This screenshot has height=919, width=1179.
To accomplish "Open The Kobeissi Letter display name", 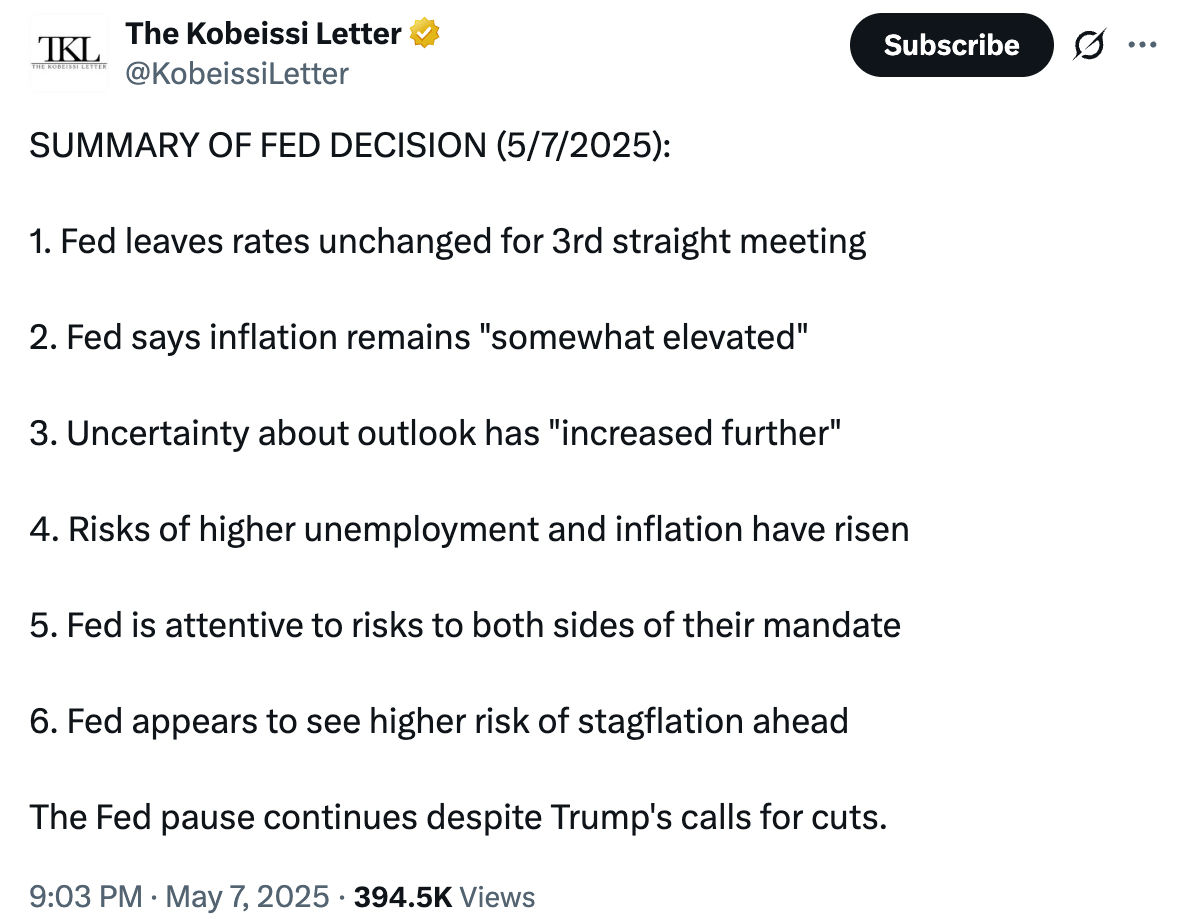I will pos(263,34).
